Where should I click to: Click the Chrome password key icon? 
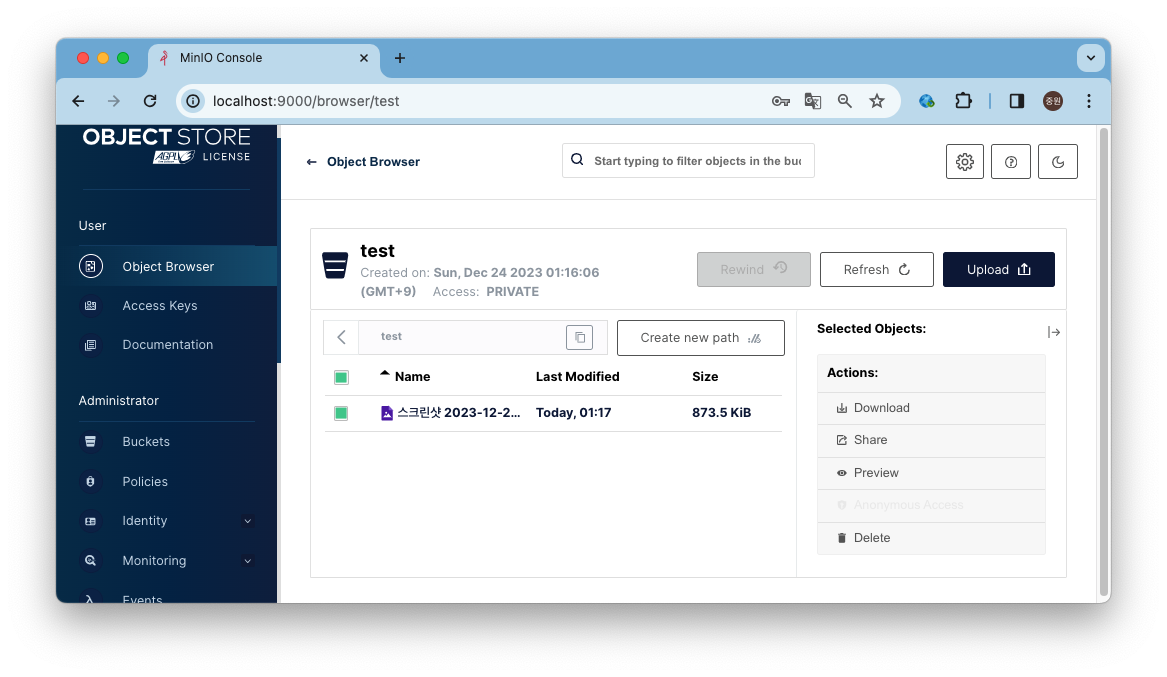click(780, 101)
